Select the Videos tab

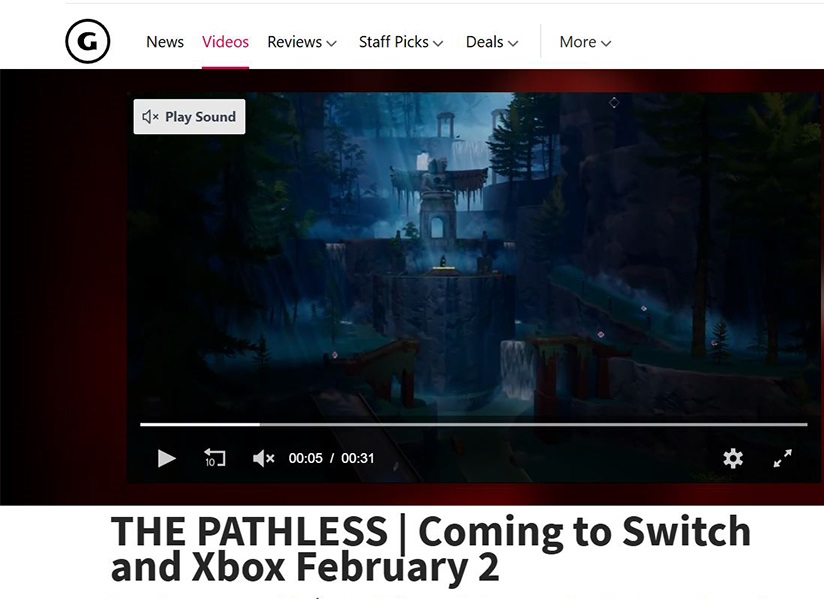coord(225,42)
